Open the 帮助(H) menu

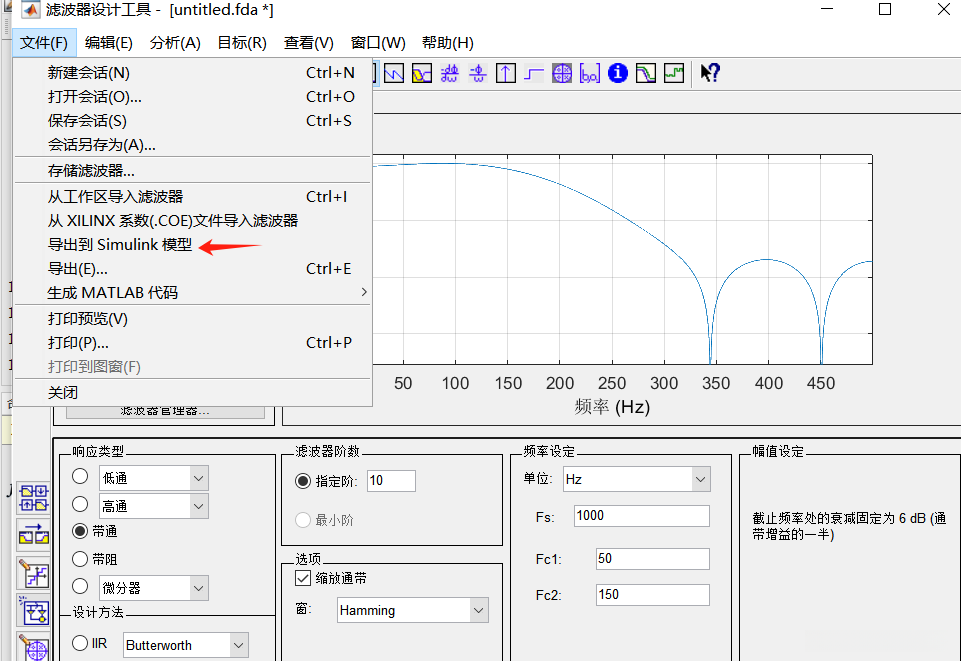(x=447, y=43)
